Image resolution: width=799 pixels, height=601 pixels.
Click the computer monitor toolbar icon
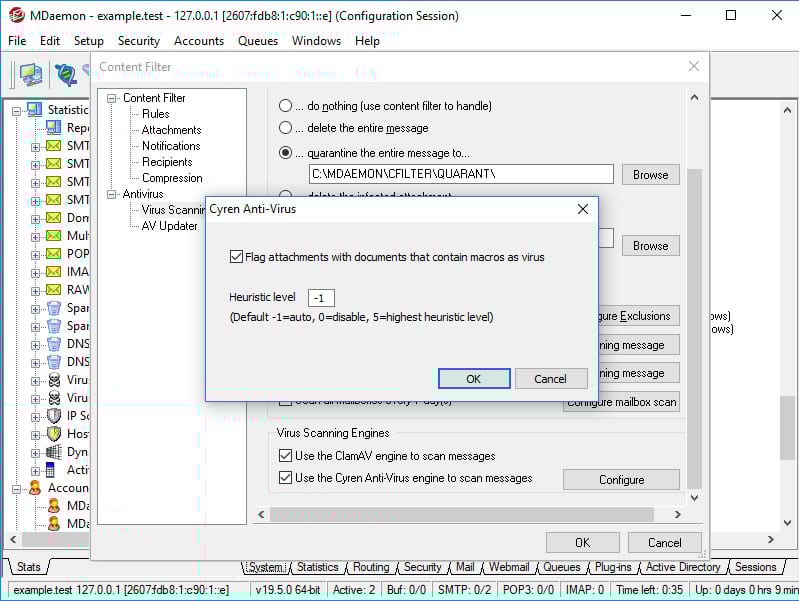[x=31, y=74]
